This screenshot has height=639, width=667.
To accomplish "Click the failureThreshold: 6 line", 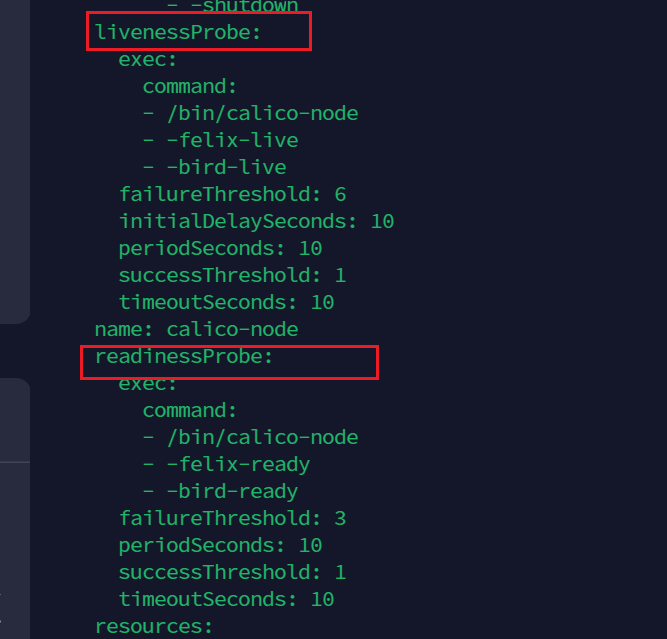I will click(232, 194).
